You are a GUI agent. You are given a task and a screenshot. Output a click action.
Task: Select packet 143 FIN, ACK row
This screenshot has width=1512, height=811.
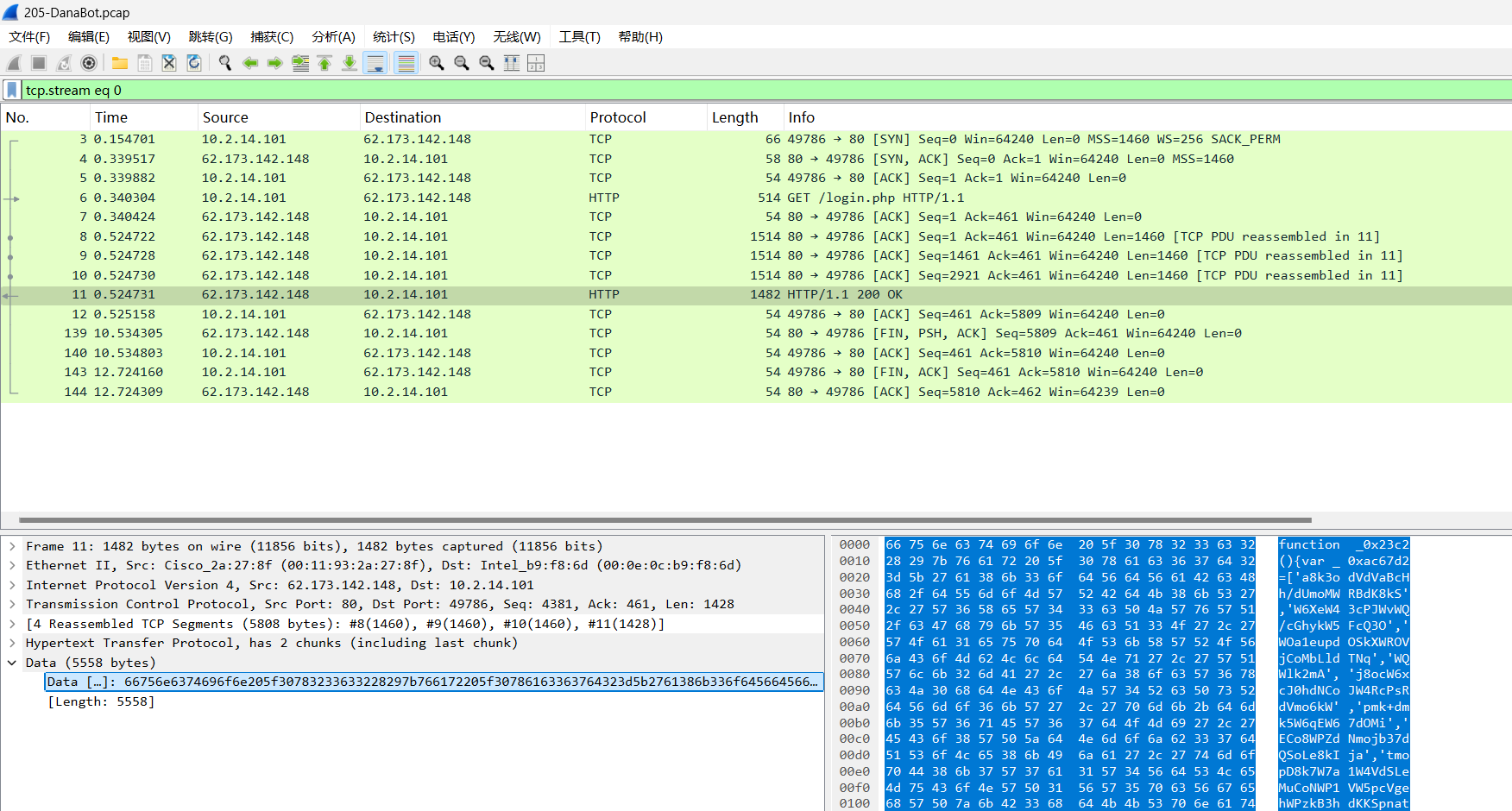pyautogui.click(x=756, y=372)
